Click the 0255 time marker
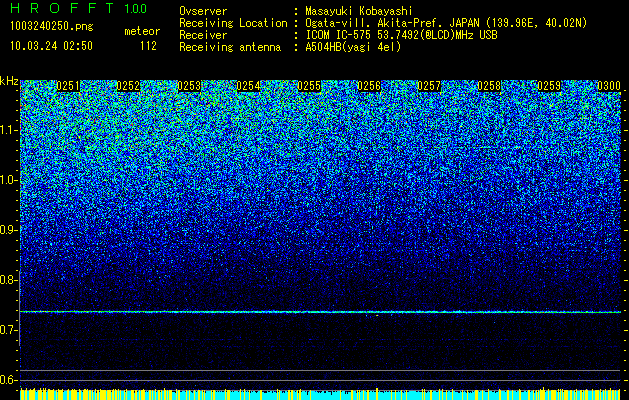Screen dimensions: 629x400 [x=308, y=86]
